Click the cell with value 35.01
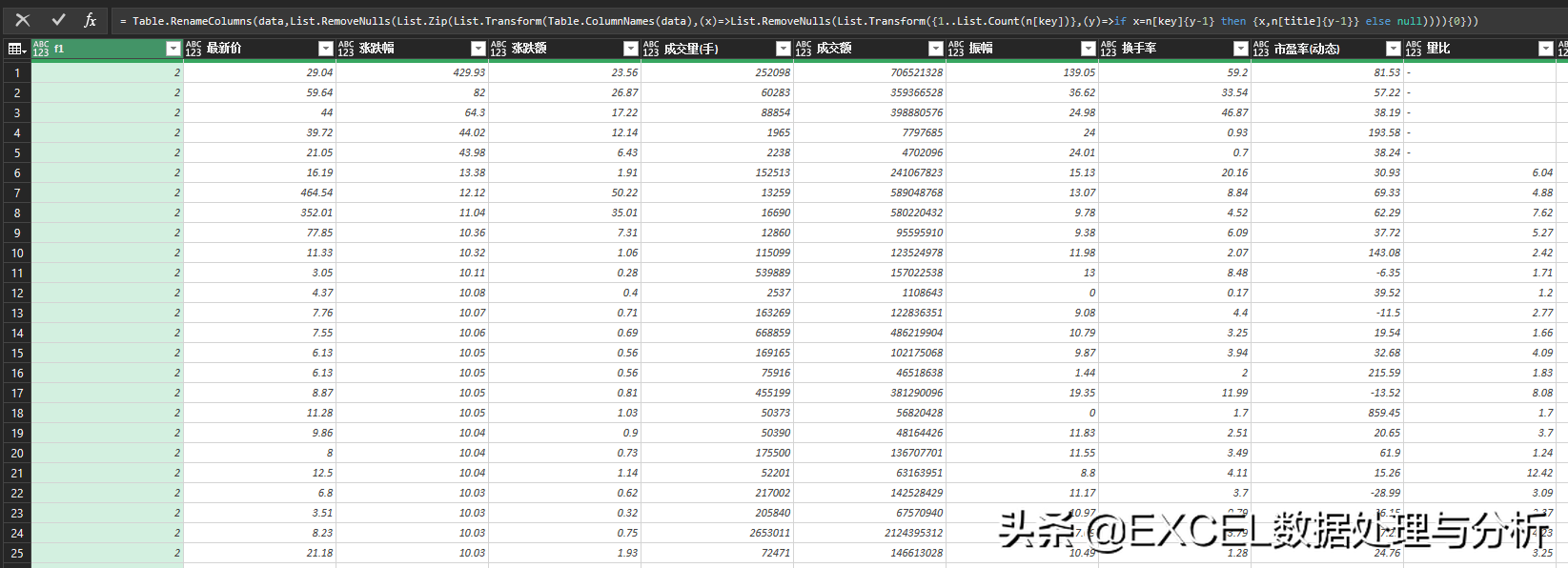 pyautogui.click(x=564, y=213)
